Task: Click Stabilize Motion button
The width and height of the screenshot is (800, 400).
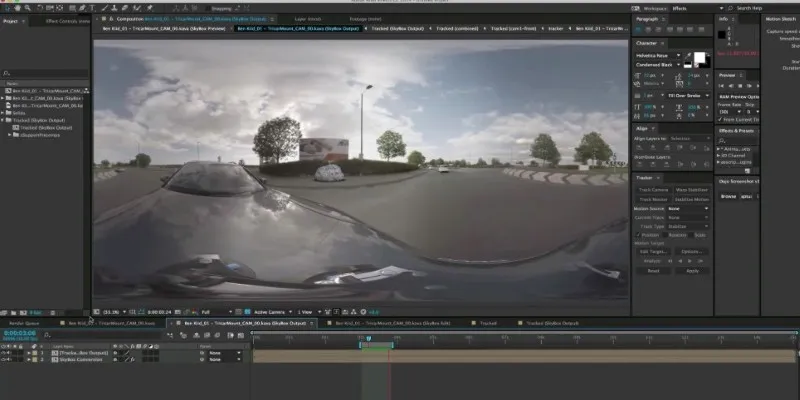Action: pyautogui.click(x=692, y=199)
